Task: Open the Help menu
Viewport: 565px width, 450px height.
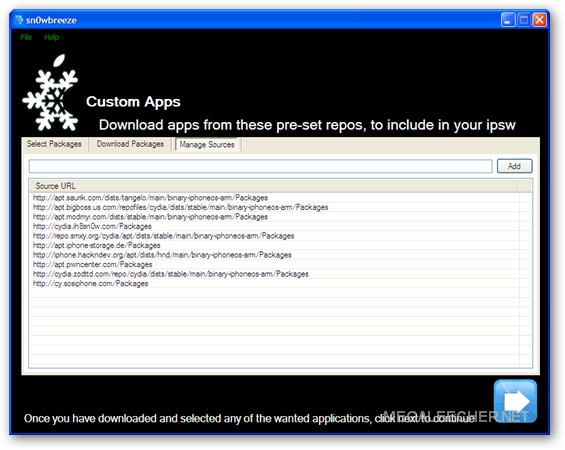Action: pyautogui.click(x=52, y=37)
